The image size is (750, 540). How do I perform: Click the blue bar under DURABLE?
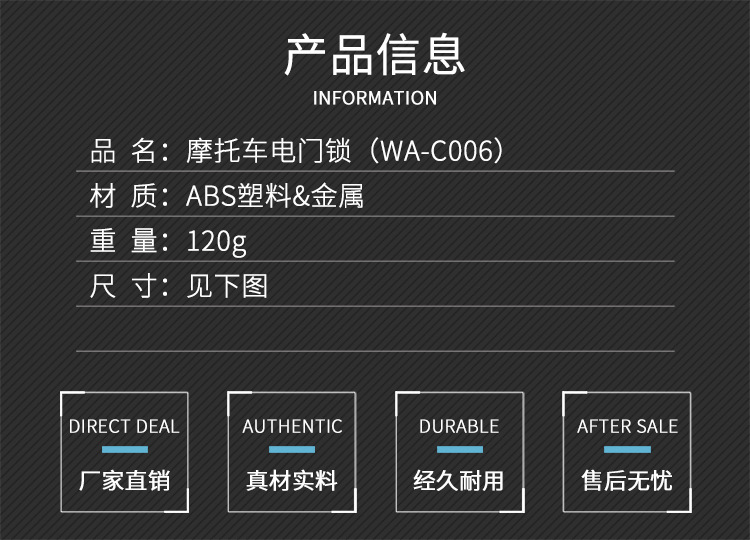click(x=460, y=450)
